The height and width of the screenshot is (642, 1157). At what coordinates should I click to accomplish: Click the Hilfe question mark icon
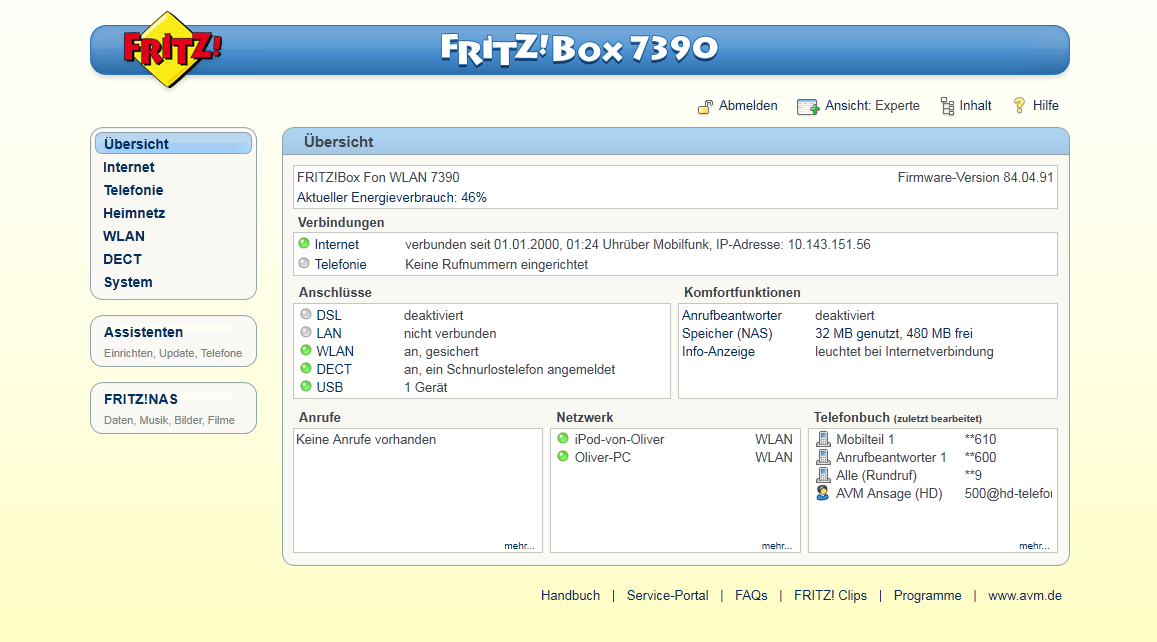(1020, 106)
